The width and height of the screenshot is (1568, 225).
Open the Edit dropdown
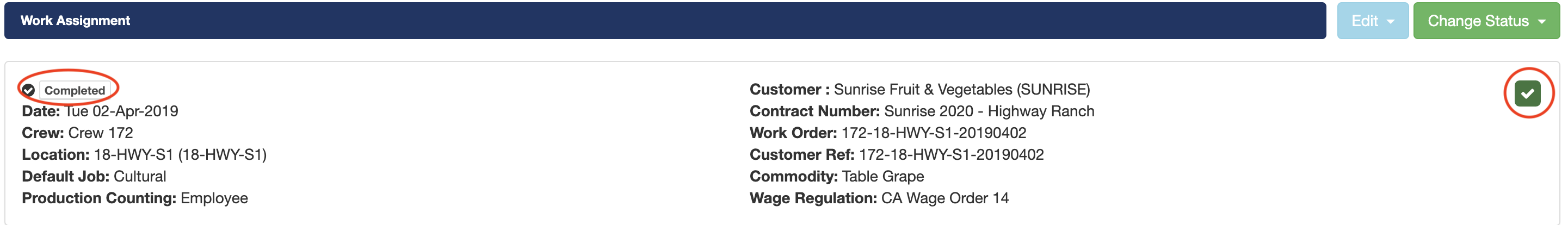tap(1372, 21)
